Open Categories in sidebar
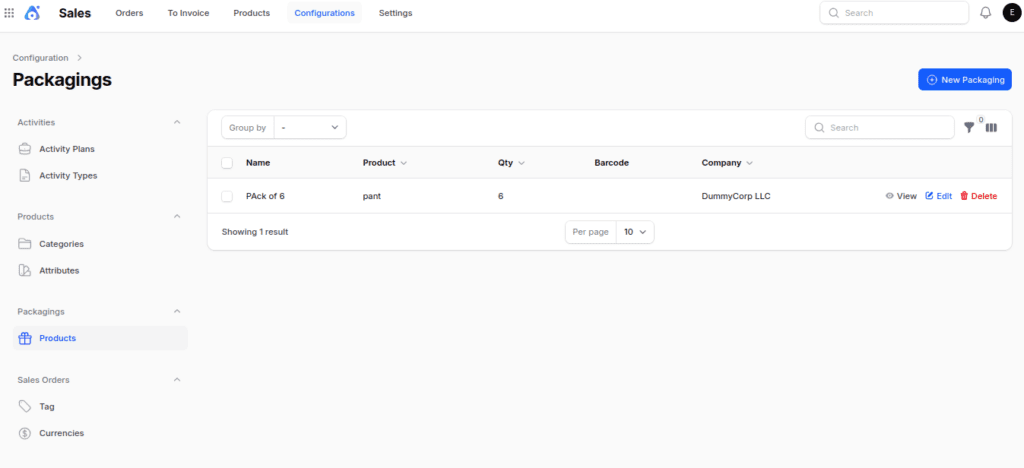Image resolution: width=1024 pixels, height=468 pixels. point(100,243)
